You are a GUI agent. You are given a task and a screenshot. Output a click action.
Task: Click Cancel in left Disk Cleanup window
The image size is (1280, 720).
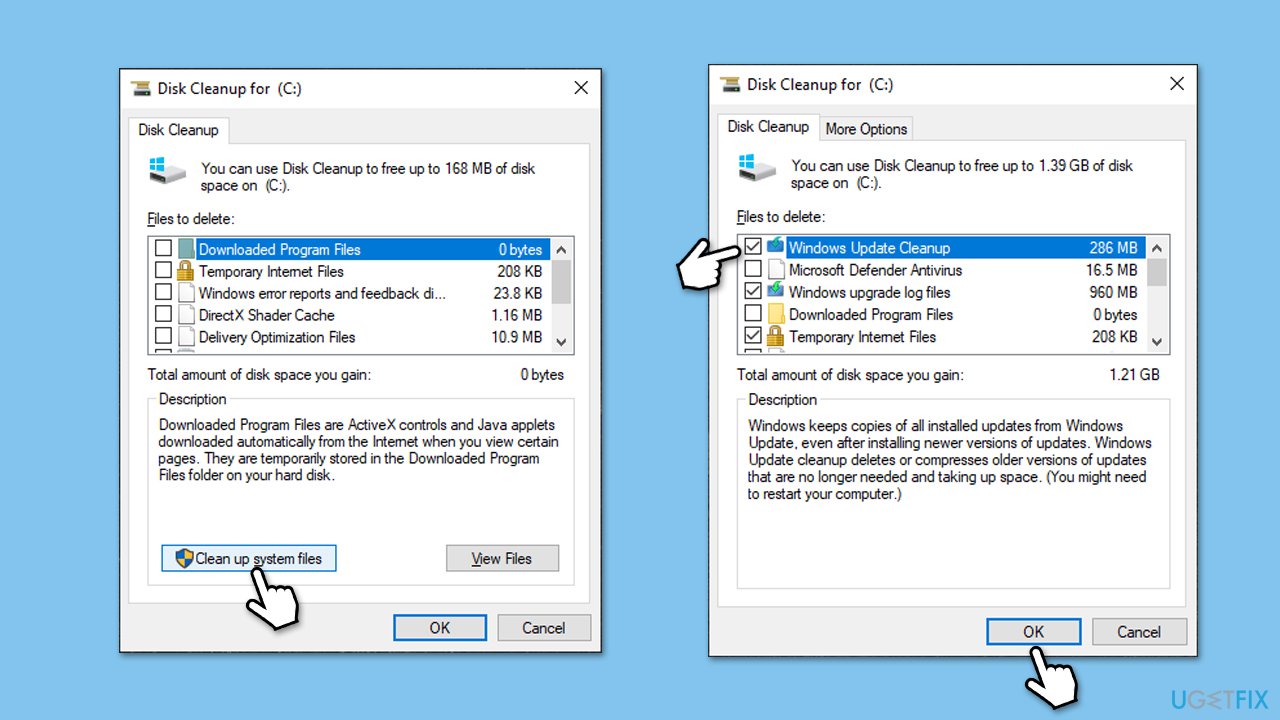point(544,628)
